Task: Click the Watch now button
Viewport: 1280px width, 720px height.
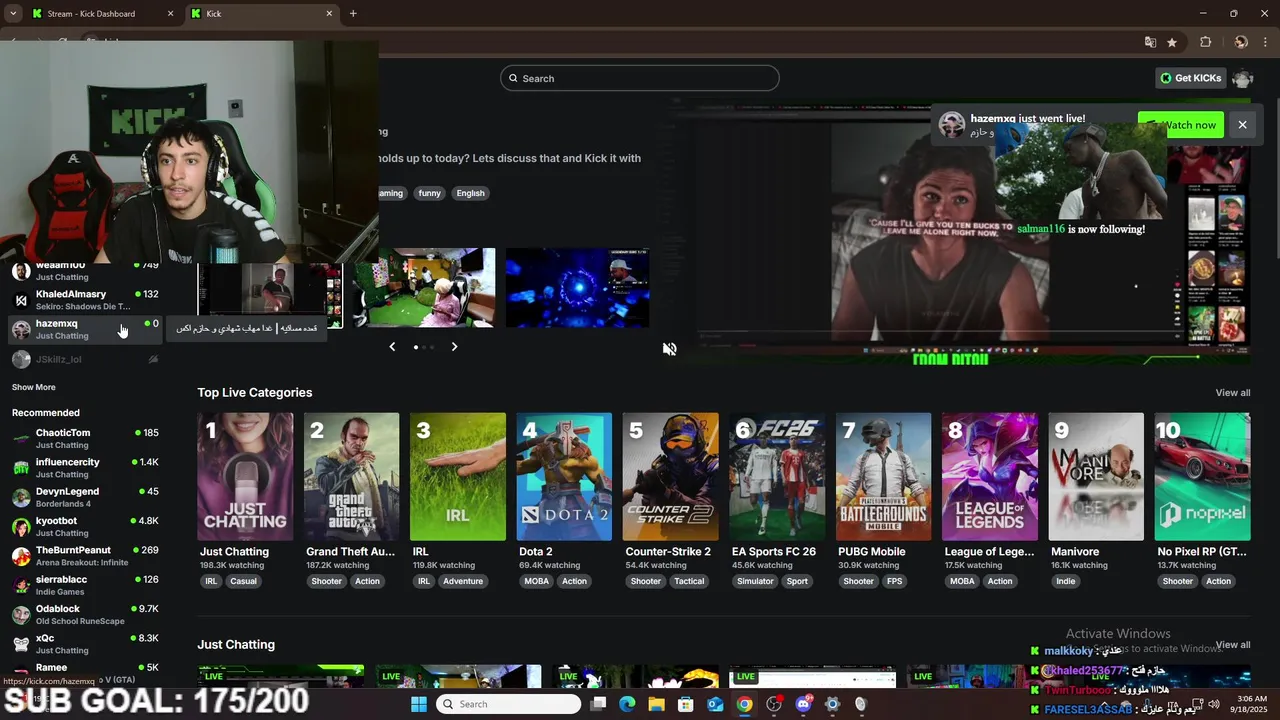Action: tap(1181, 125)
